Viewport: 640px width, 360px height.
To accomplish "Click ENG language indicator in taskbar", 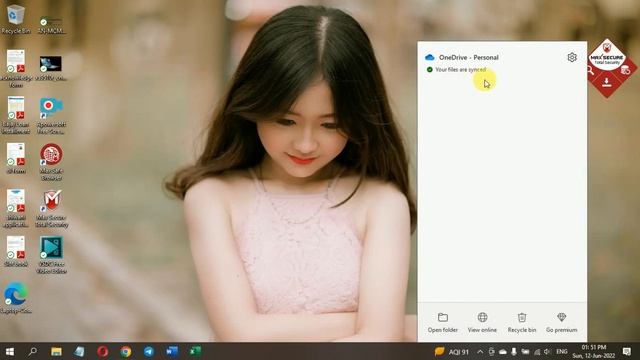I will [x=562, y=351].
